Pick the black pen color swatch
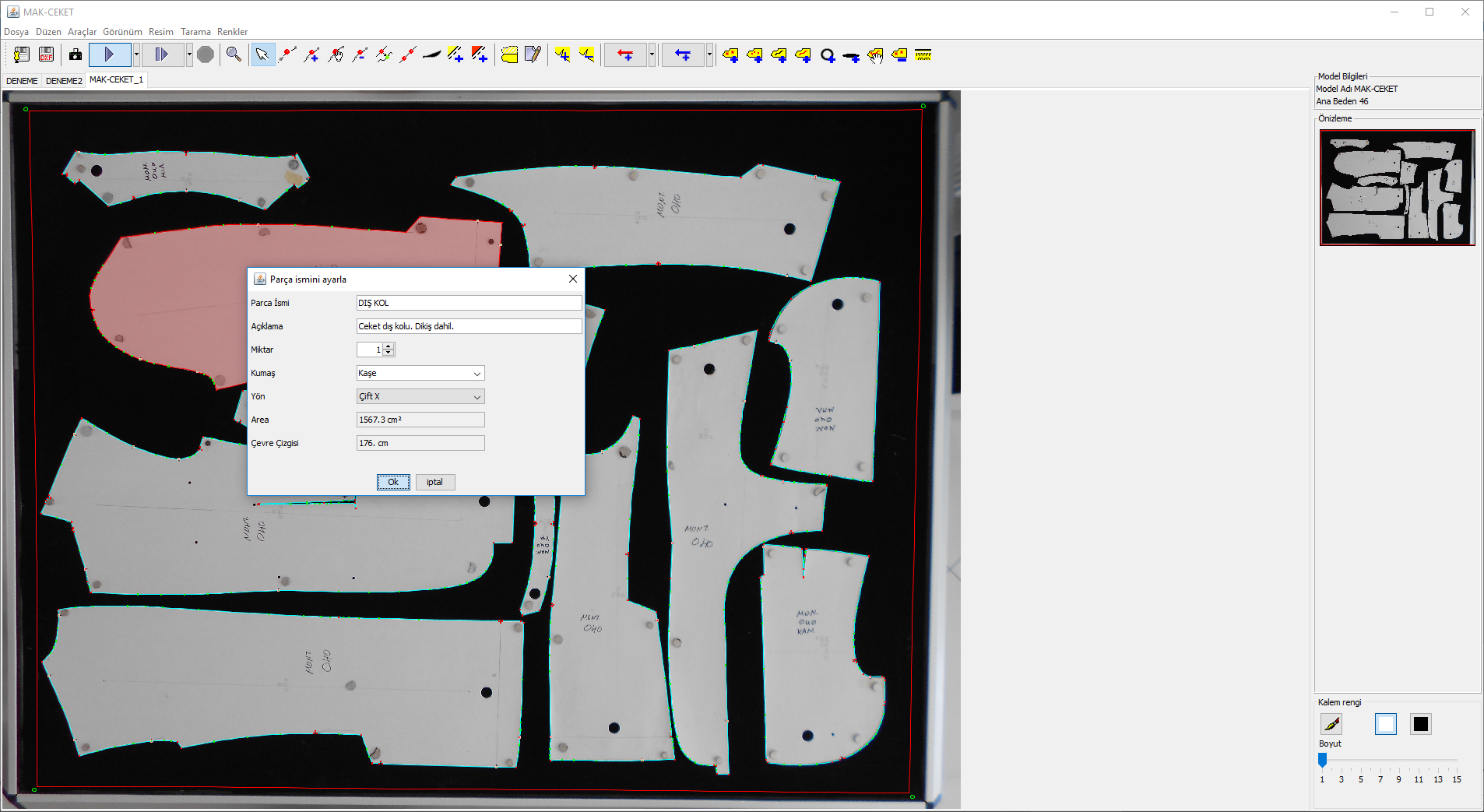1484x812 pixels. coord(1421,724)
